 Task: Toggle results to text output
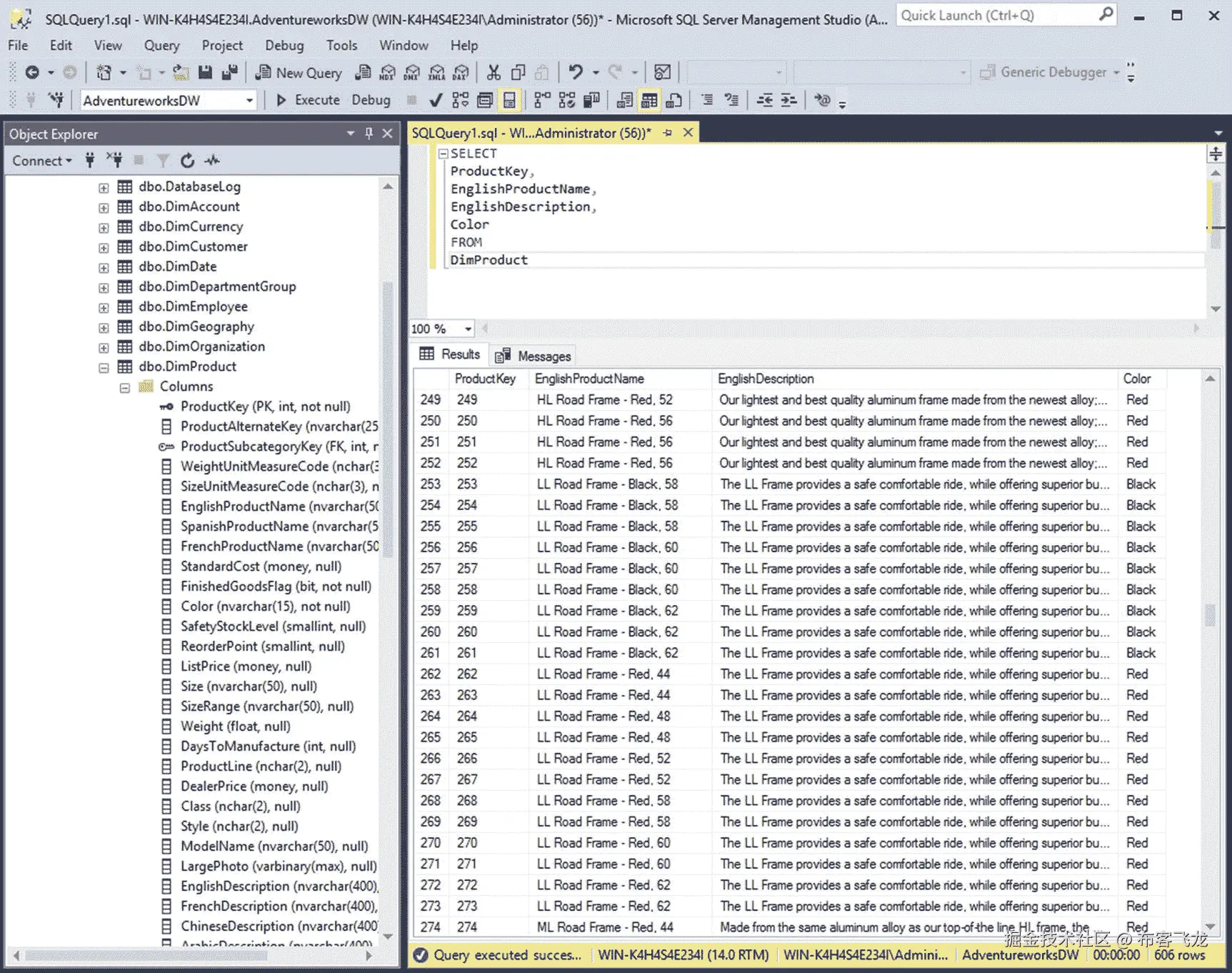[625, 99]
